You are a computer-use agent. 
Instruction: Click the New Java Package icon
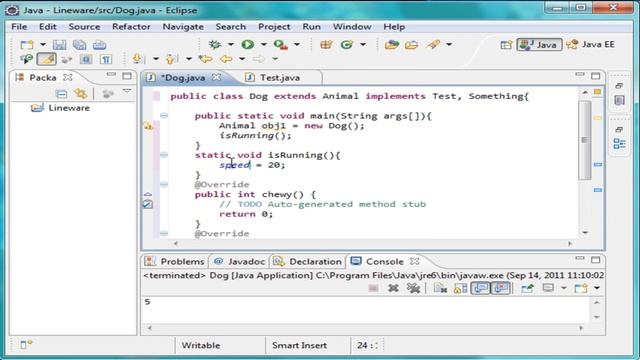tap(326, 44)
